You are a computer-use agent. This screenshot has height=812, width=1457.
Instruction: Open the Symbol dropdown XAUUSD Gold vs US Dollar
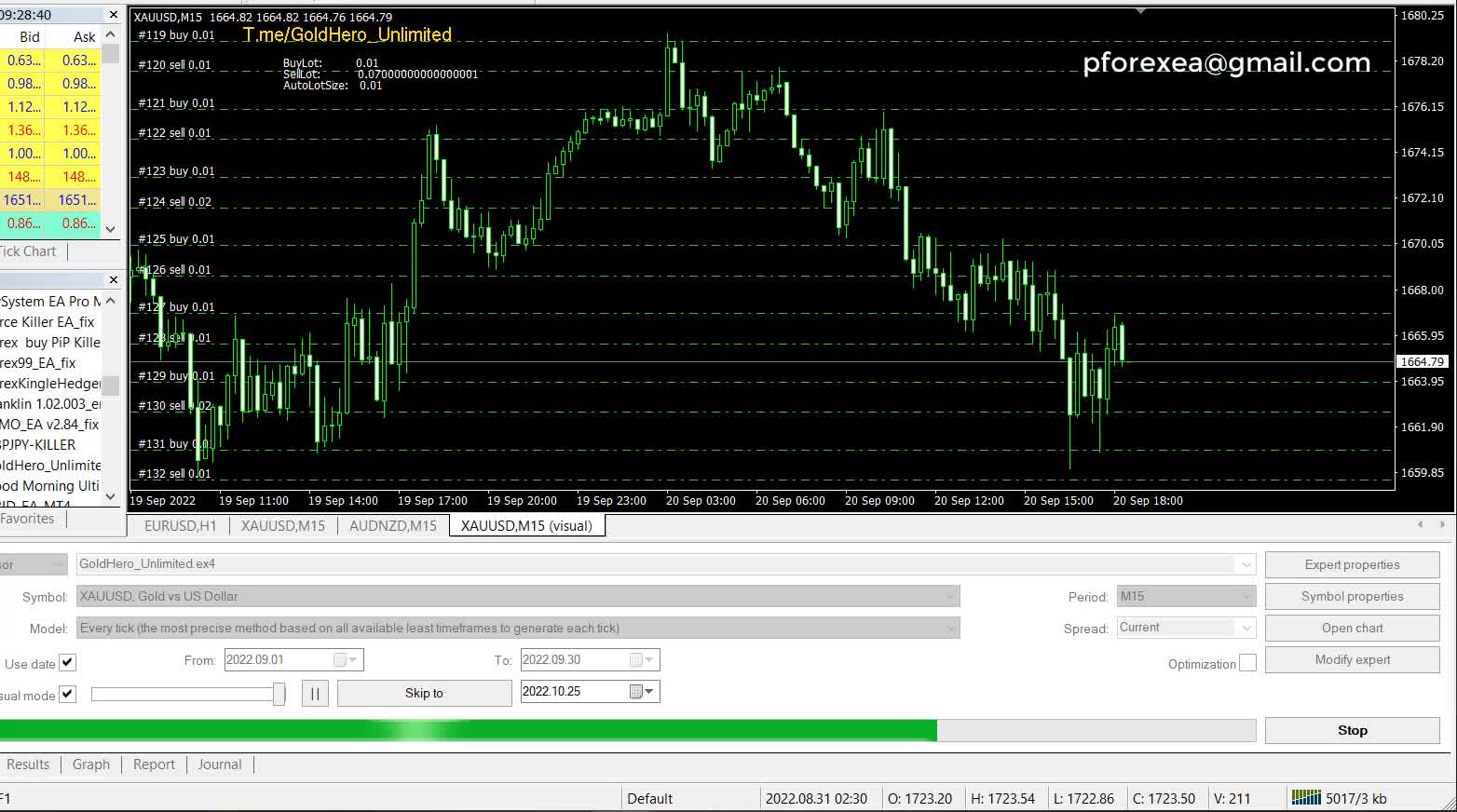pos(950,596)
